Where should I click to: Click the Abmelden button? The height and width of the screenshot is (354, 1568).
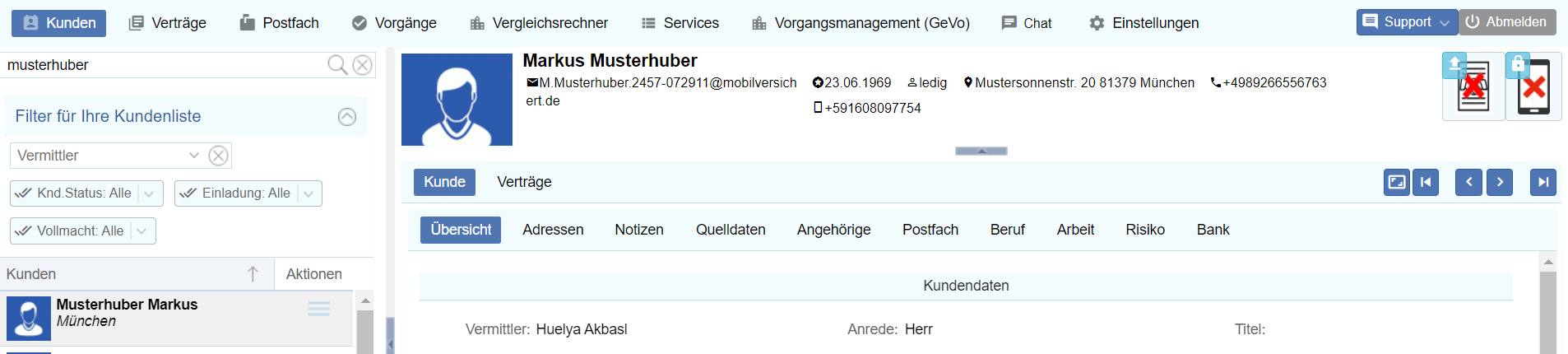pos(1507,22)
